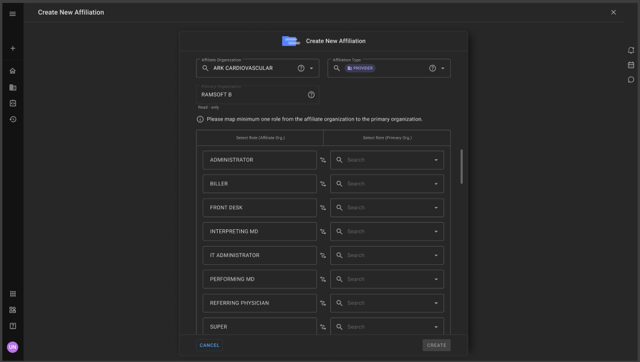640x362 pixels.
Task: Click the CANCEL button
Action: point(209,345)
